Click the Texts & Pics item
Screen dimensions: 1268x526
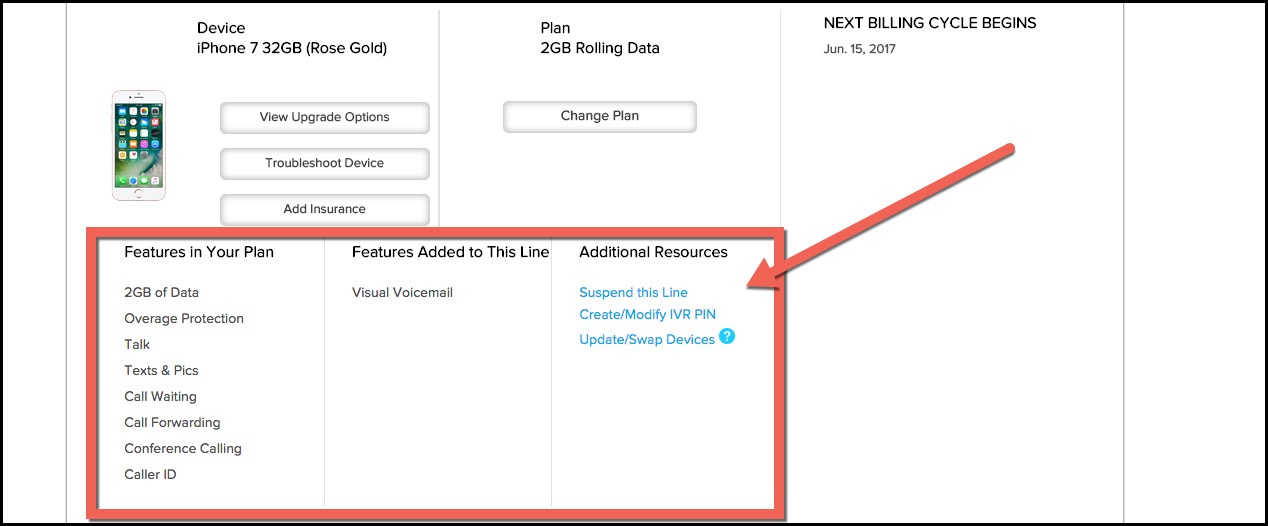click(161, 371)
